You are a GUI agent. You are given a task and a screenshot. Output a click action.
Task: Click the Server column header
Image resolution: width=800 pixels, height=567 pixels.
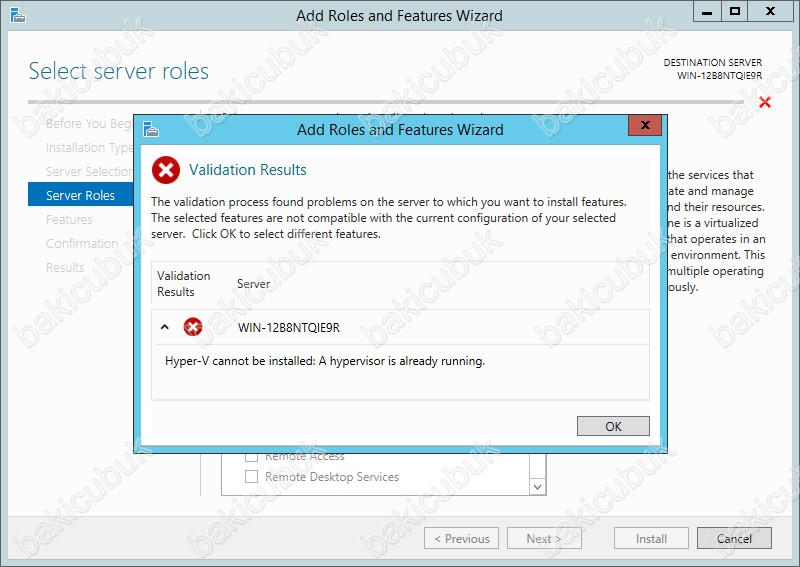253,284
